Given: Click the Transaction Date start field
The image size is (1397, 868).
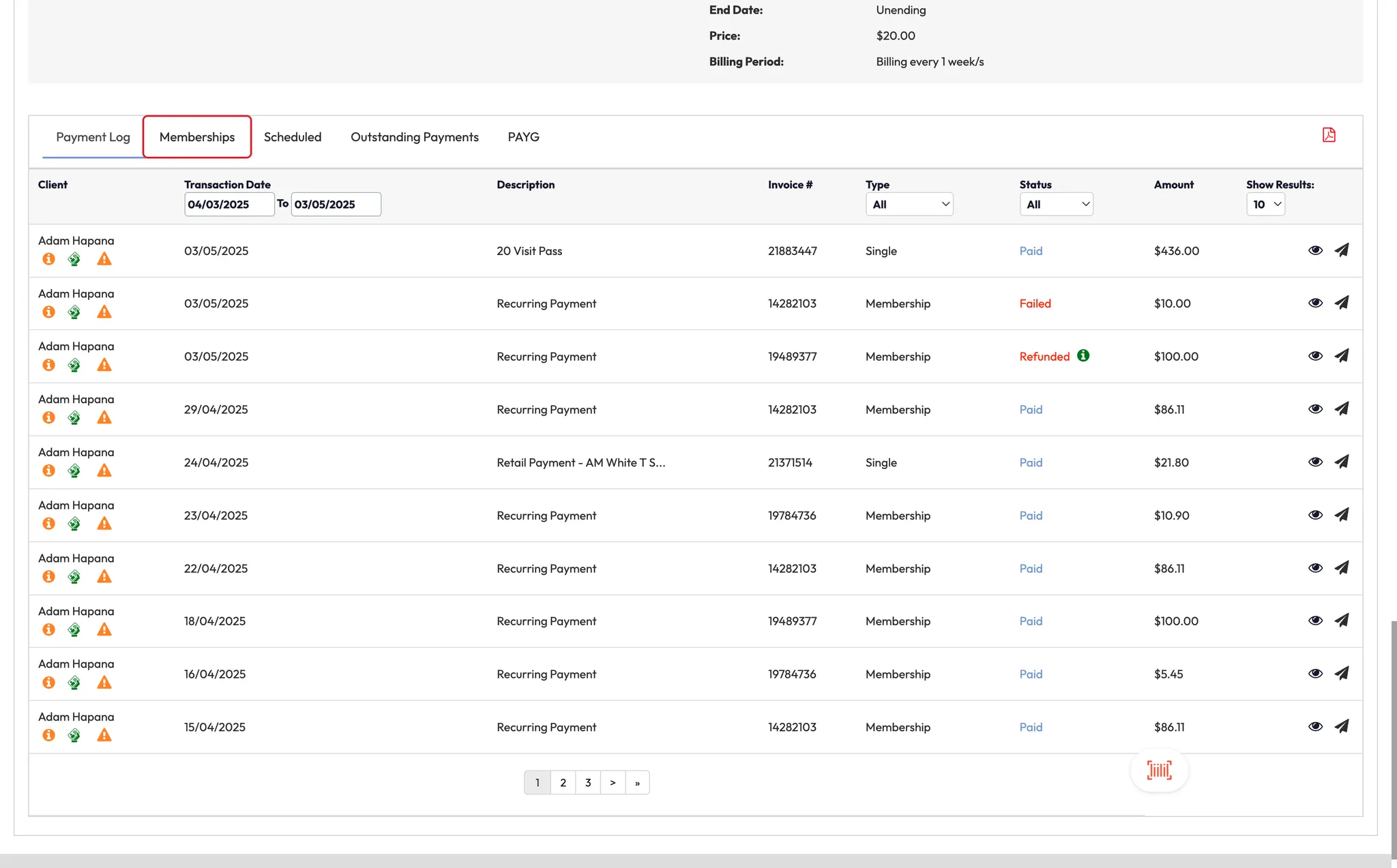Looking at the screenshot, I should [229, 205].
